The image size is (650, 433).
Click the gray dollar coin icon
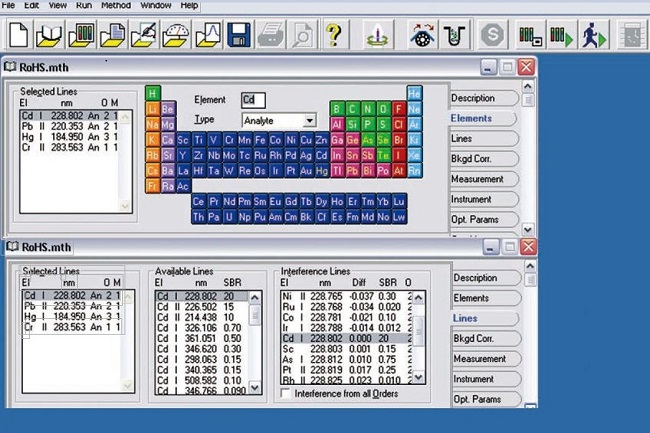tap(491, 38)
